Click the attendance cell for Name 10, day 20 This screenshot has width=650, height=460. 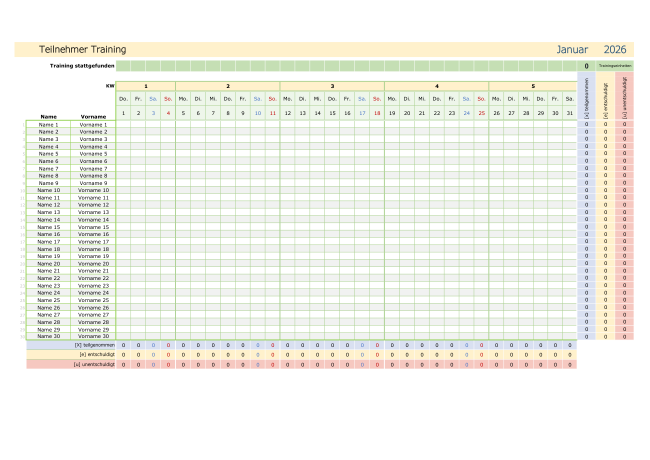407,190
